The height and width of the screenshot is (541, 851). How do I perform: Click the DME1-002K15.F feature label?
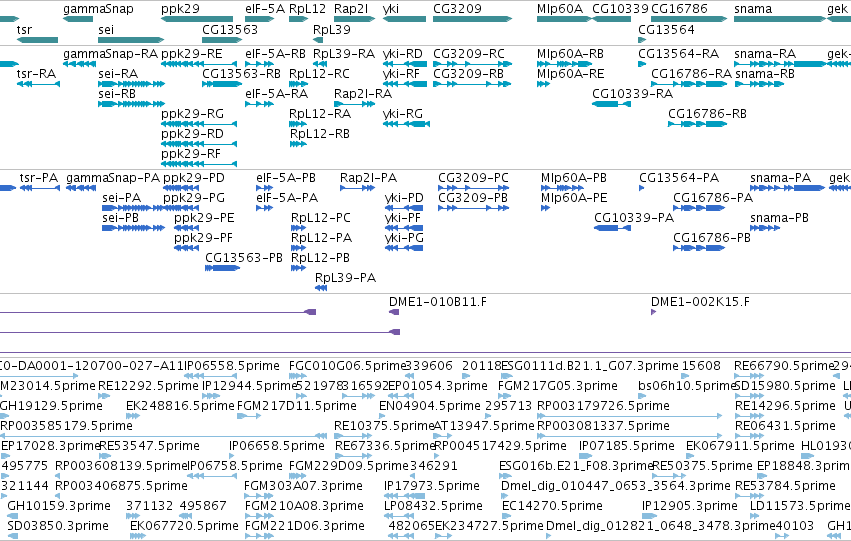click(700, 302)
